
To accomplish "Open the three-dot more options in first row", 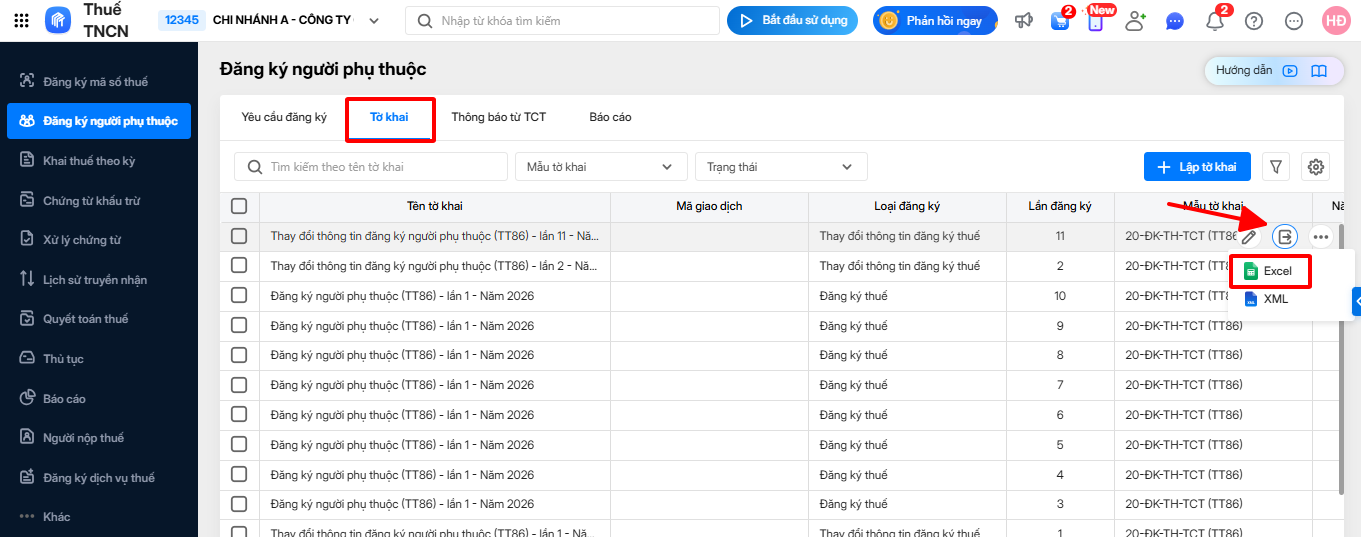I will point(1321,237).
